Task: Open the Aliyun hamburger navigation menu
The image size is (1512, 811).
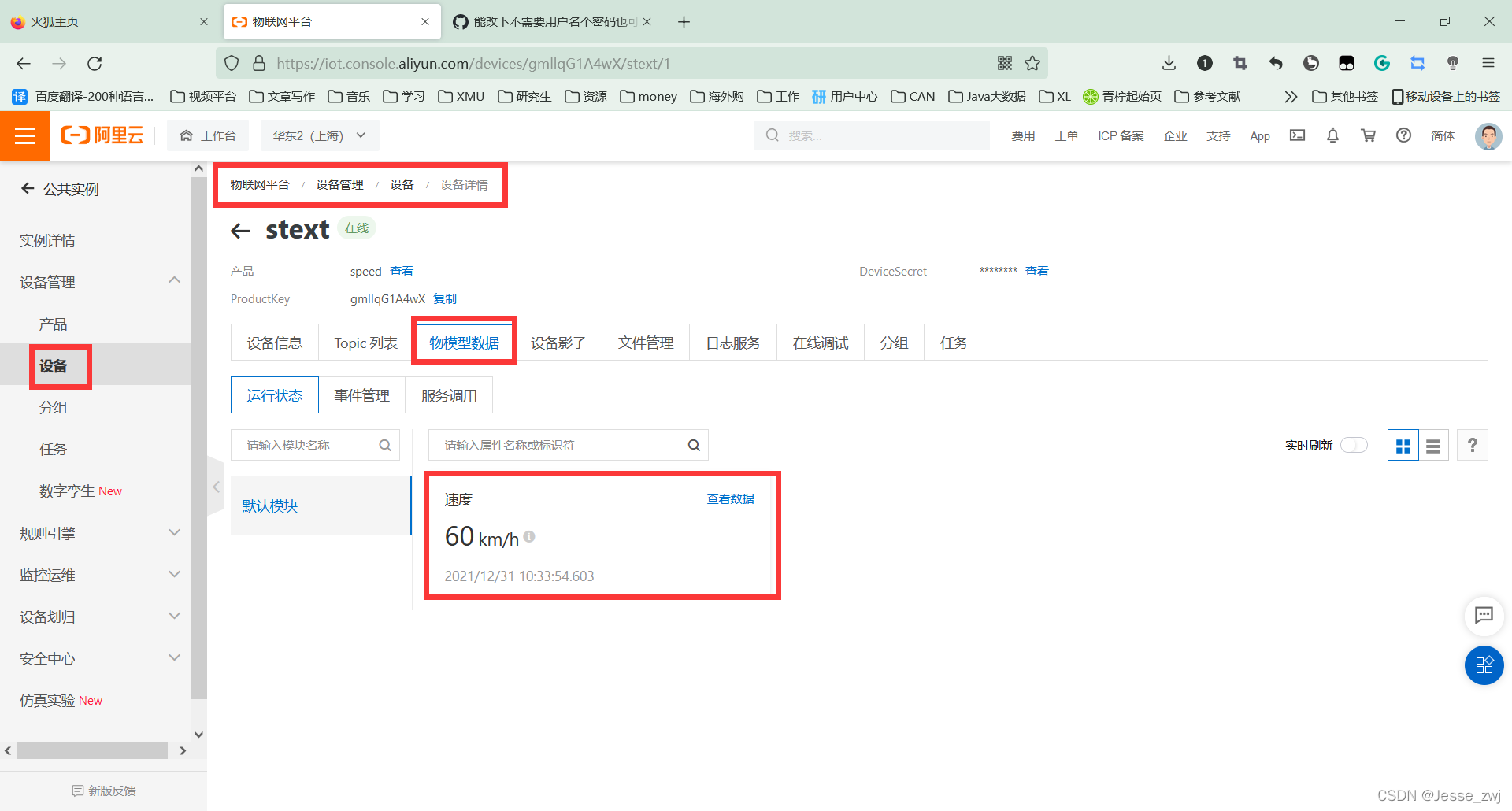Action: click(25, 135)
